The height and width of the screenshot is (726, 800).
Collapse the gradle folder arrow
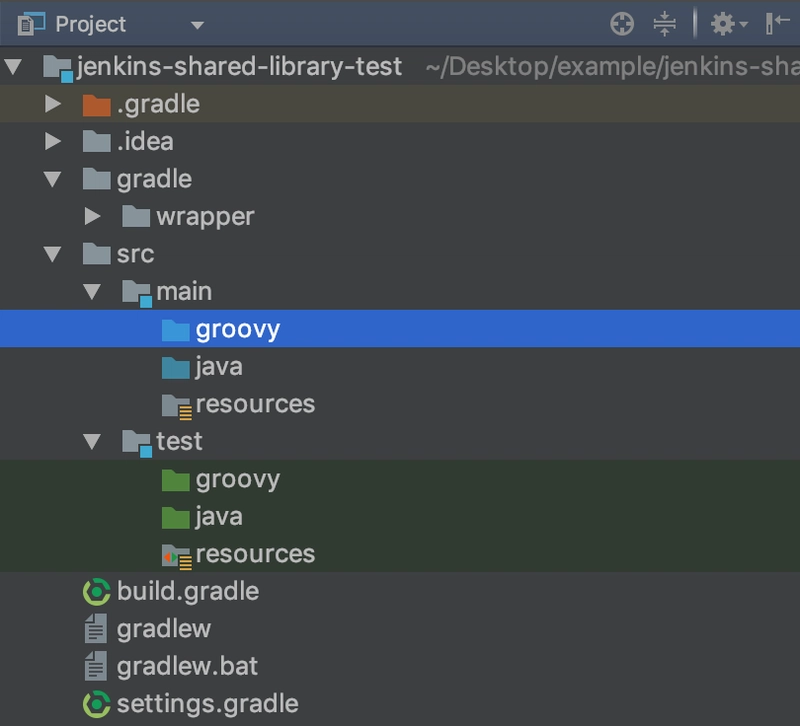click(x=53, y=179)
